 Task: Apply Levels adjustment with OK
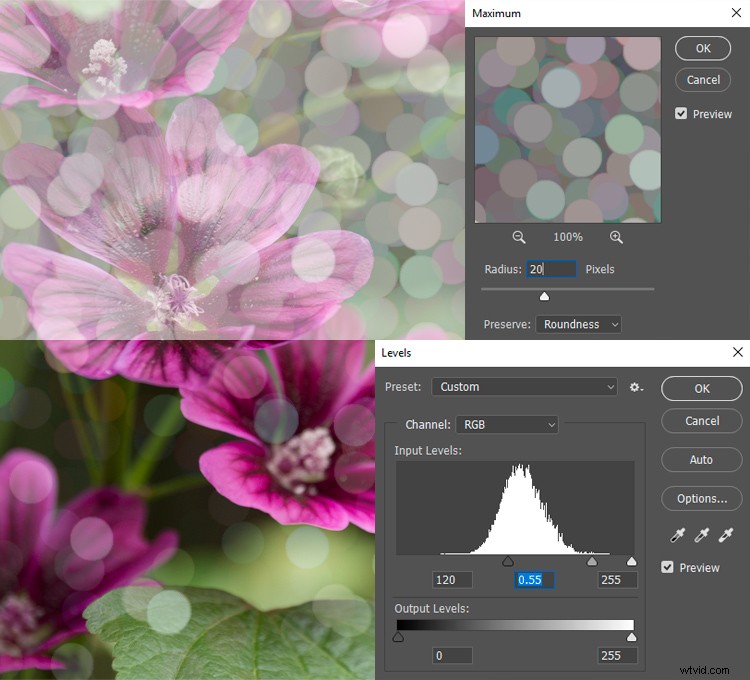click(x=702, y=388)
